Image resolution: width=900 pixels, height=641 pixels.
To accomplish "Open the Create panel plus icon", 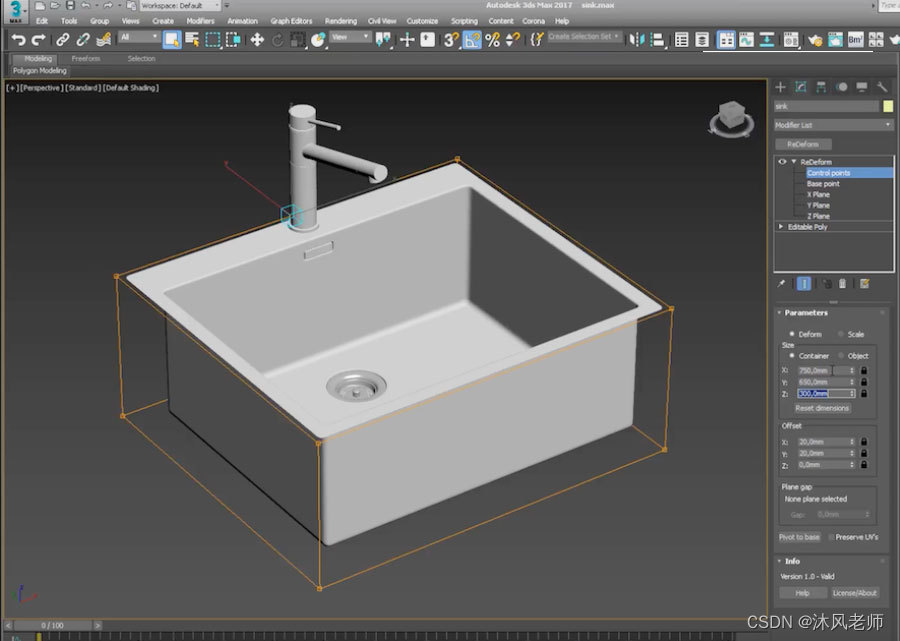I will [x=780, y=86].
